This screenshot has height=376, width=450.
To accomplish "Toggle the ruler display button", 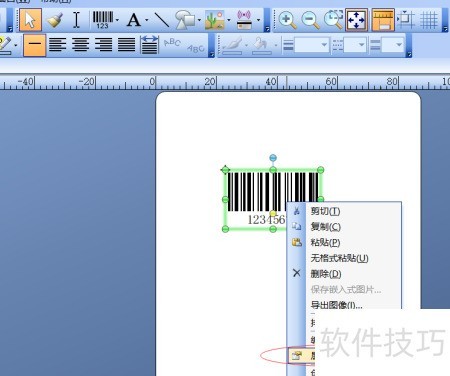I will (x=383, y=20).
